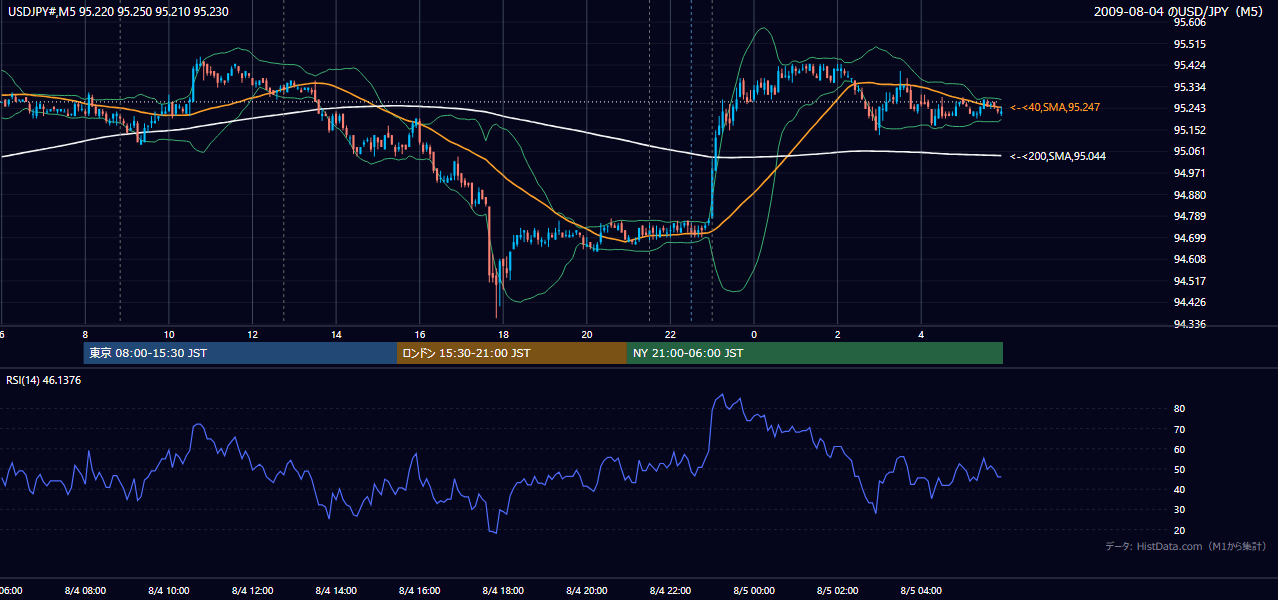Viewport: 1278px width, 600px height.
Task: Click the 8/4 10:00 time axis label
Action: pyautogui.click(x=169, y=591)
